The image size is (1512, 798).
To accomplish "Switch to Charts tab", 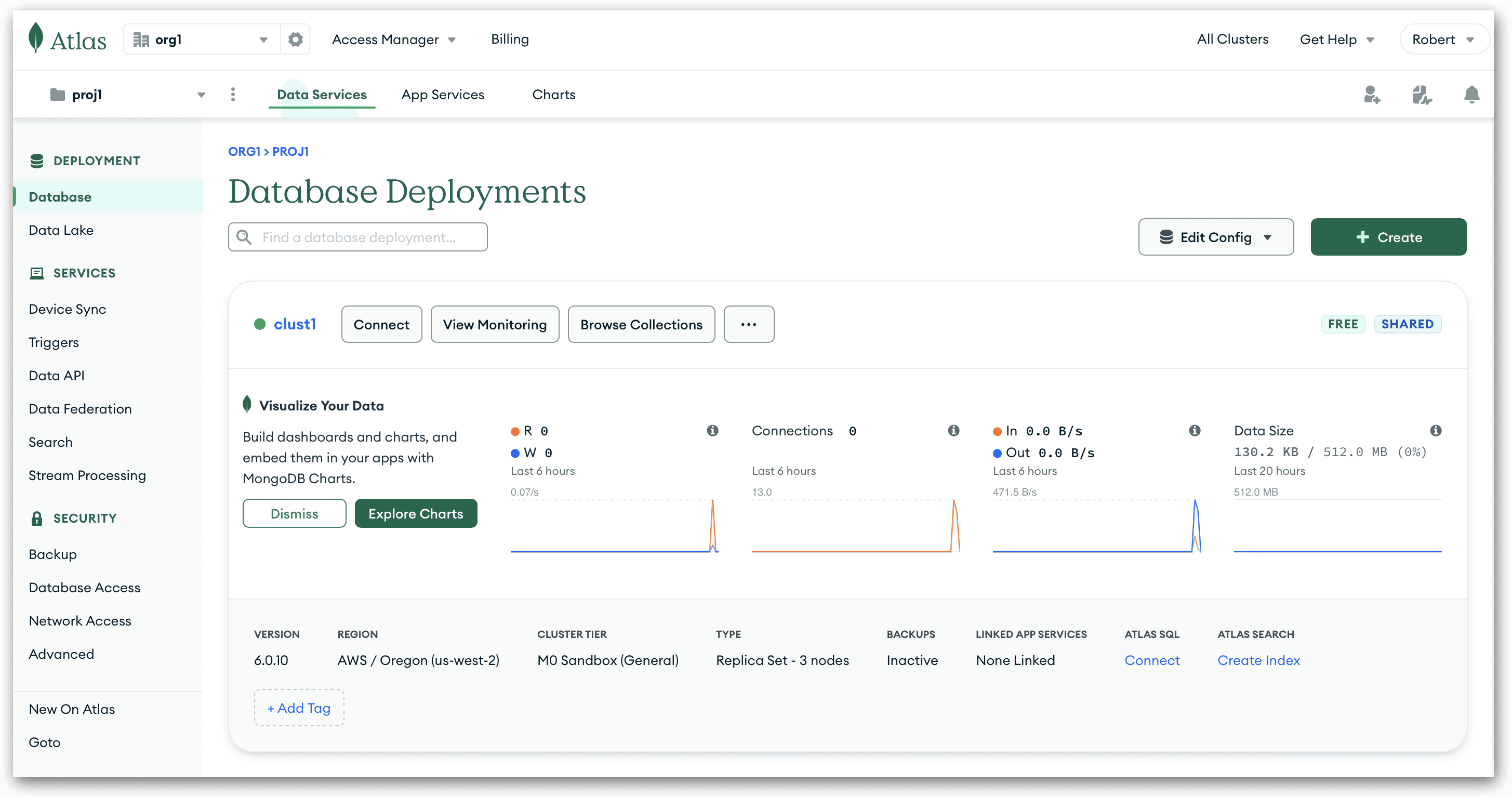I will [553, 95].
